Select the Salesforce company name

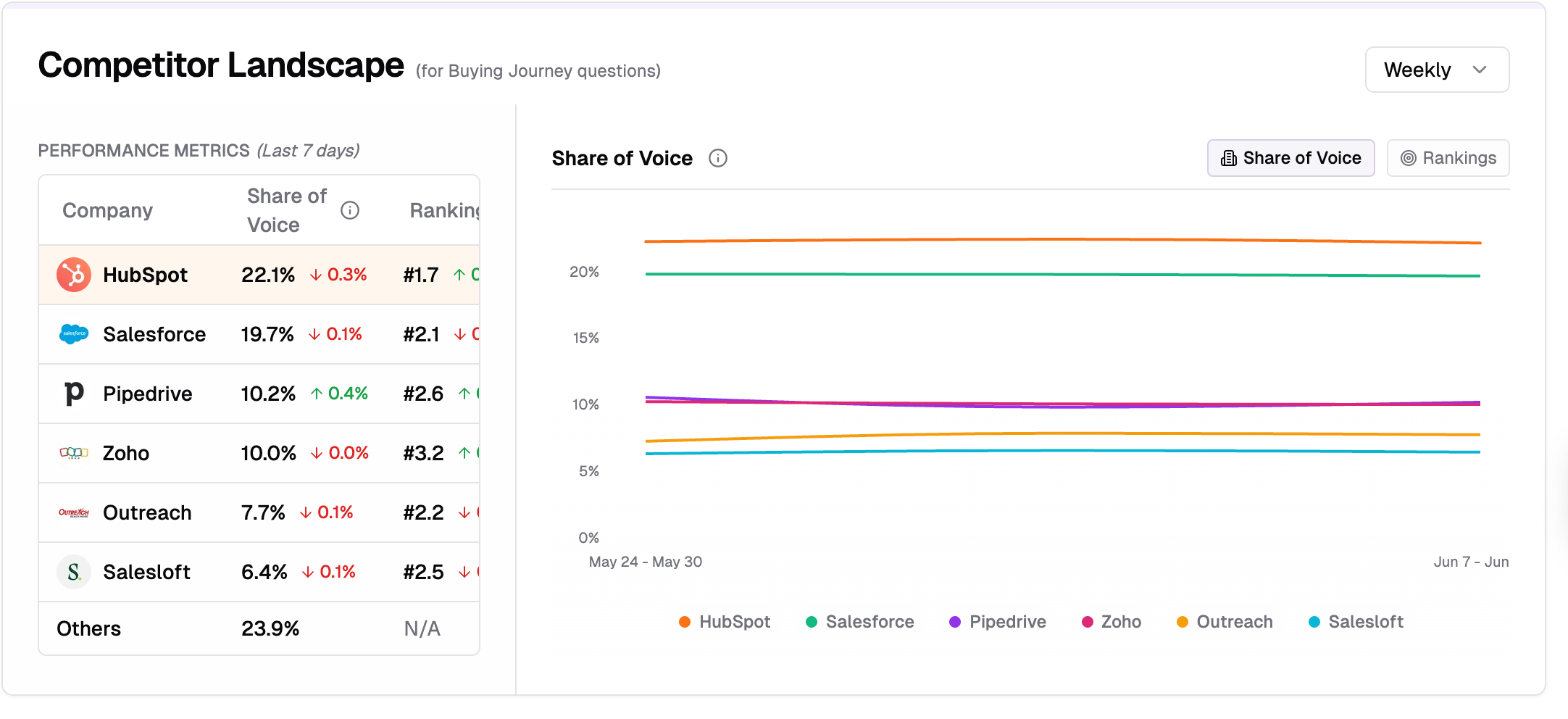(x=154, y=334)
